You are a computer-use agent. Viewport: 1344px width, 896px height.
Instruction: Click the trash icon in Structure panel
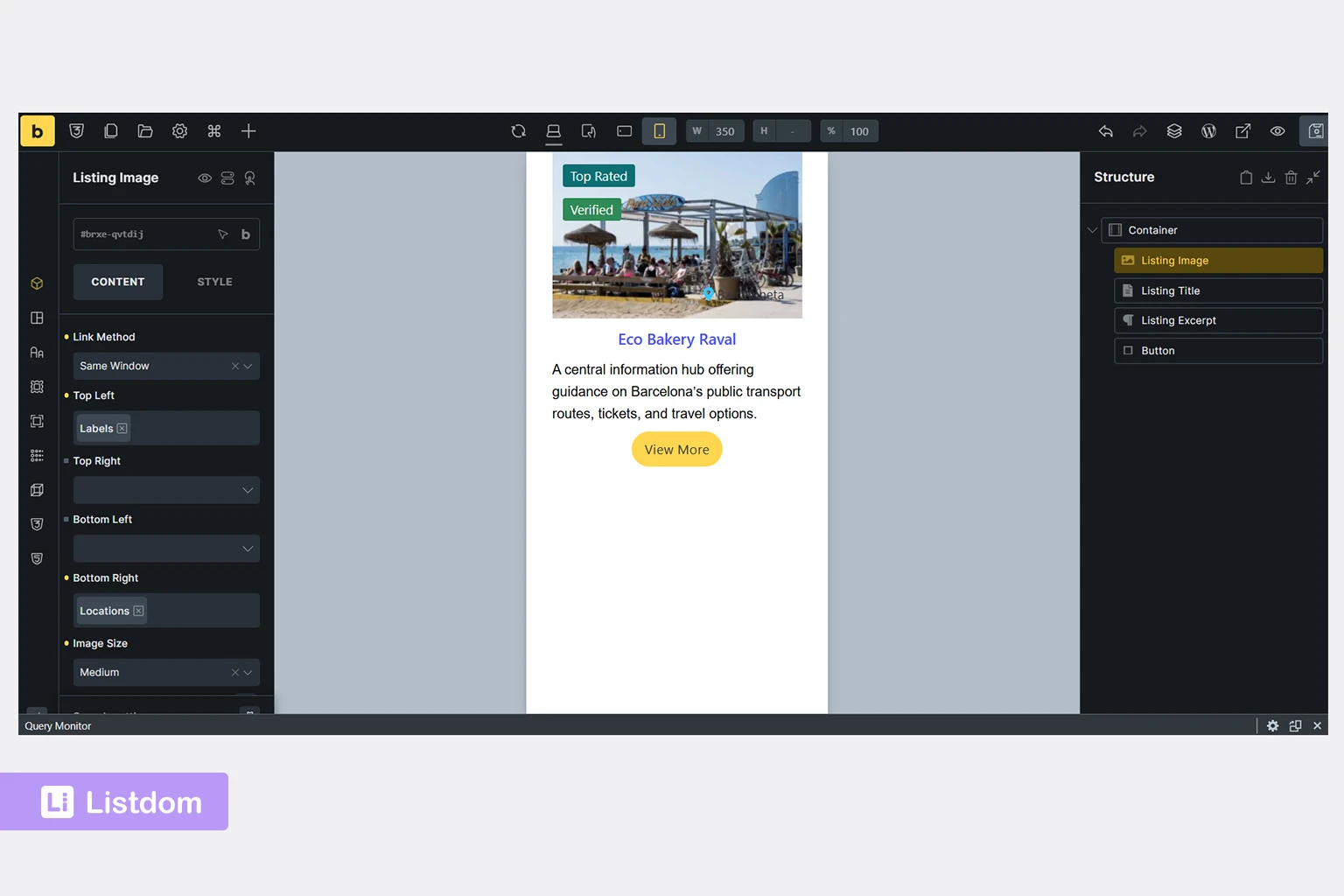(x=1291, y=178)
